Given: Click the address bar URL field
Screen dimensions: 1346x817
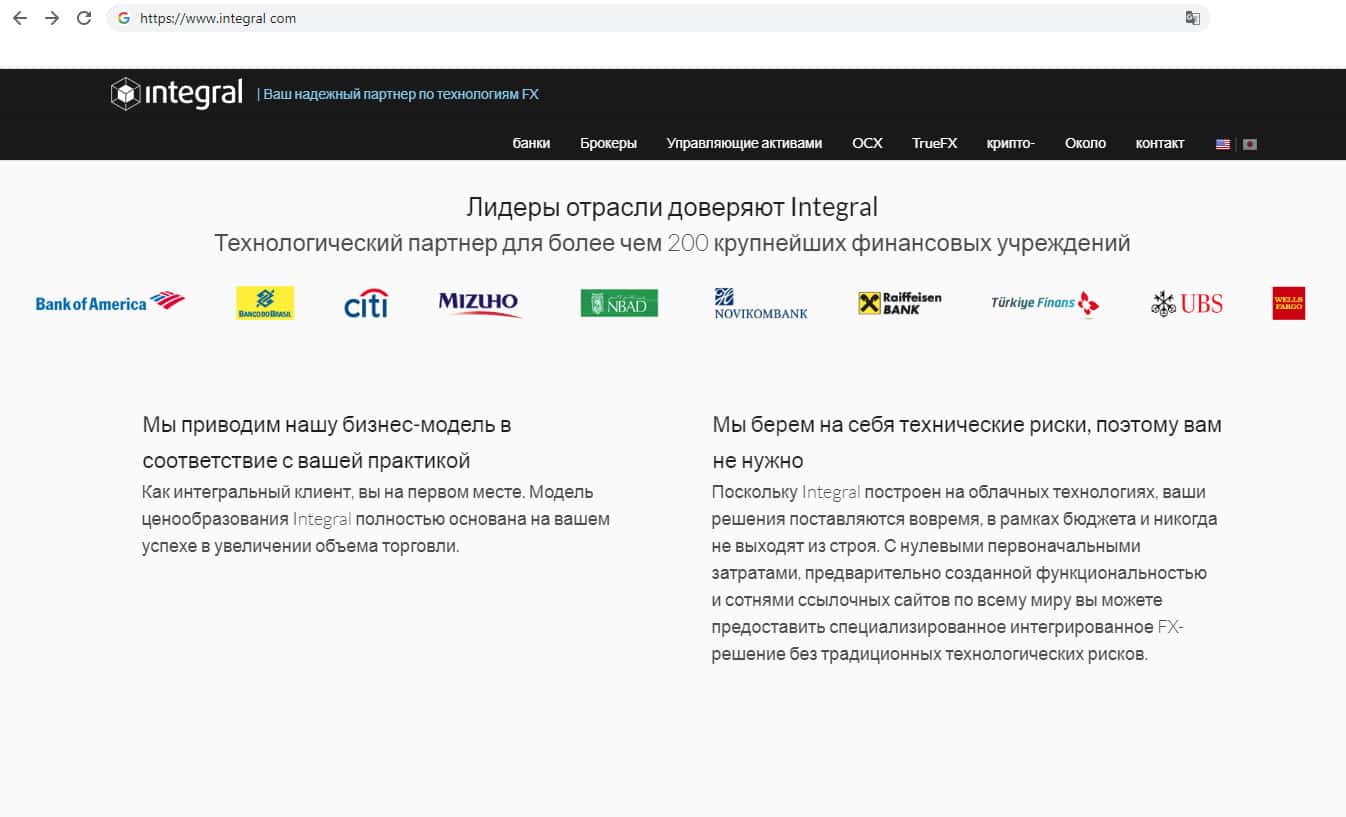Looking at the screenshot, I should (x=600, y=18).
